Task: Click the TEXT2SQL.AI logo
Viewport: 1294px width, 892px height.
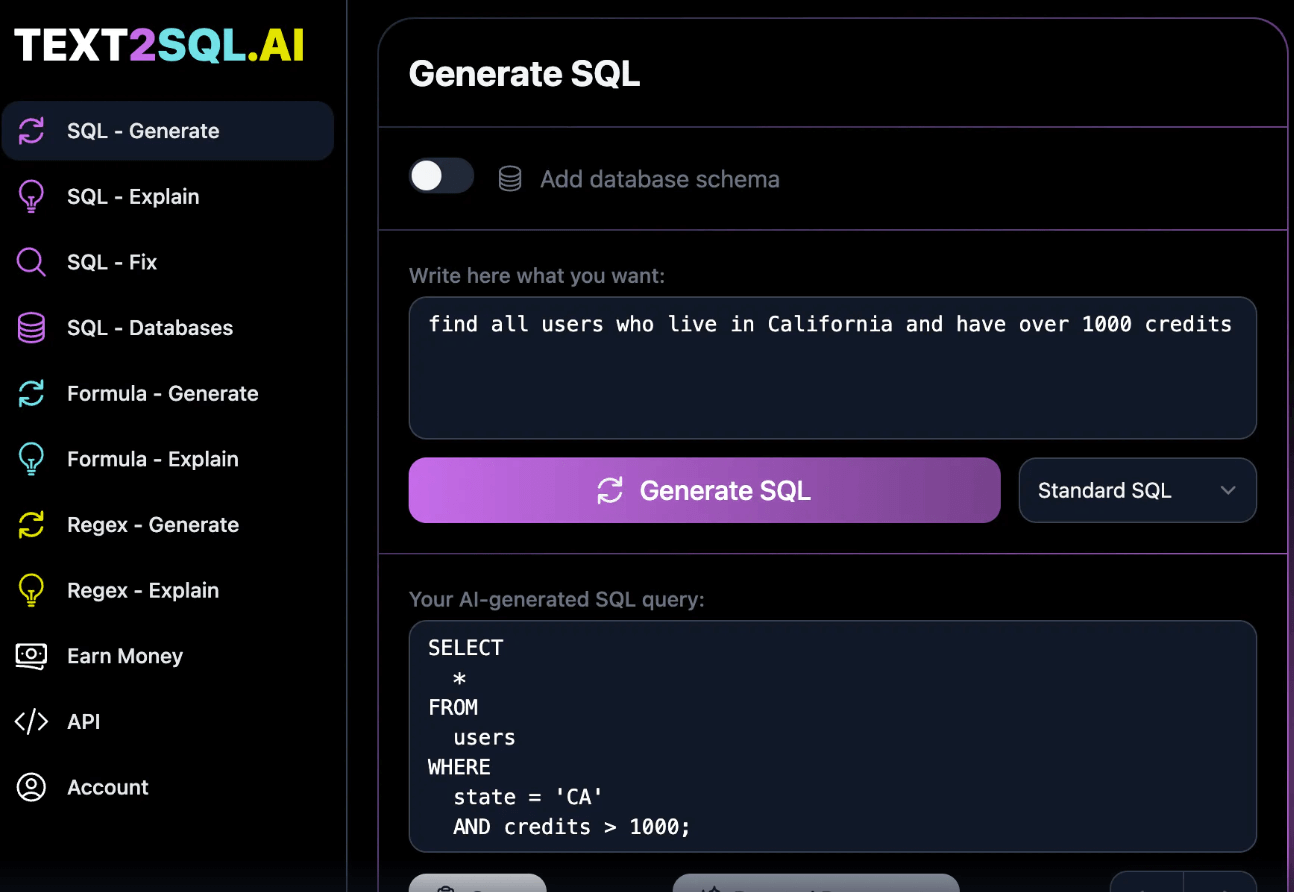Action: pos(160,44)
